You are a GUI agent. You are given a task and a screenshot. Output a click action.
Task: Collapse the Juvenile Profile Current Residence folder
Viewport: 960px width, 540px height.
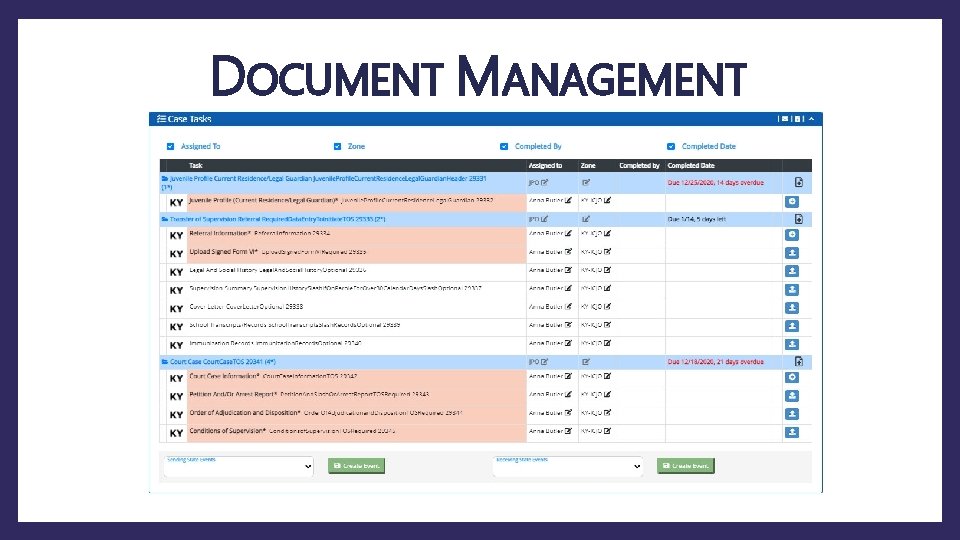(x=165, y=179)
